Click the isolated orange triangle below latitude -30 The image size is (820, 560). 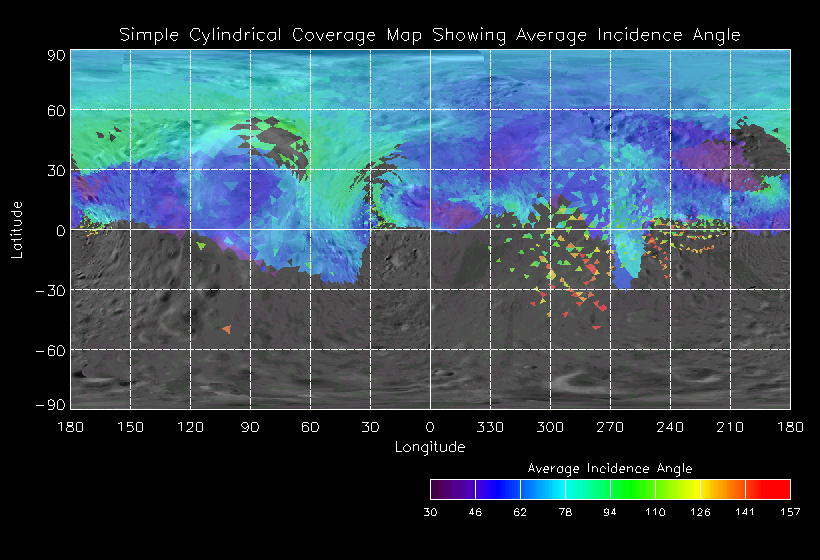[x=226, y=329]
